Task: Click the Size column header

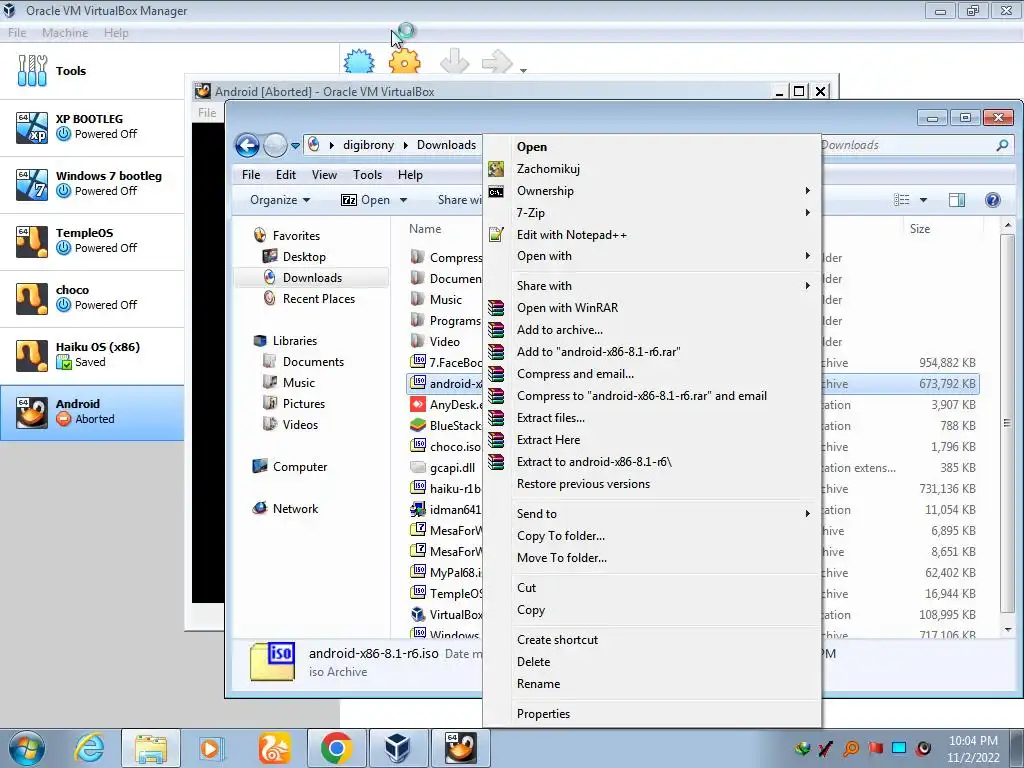Action: pos(920,229)
